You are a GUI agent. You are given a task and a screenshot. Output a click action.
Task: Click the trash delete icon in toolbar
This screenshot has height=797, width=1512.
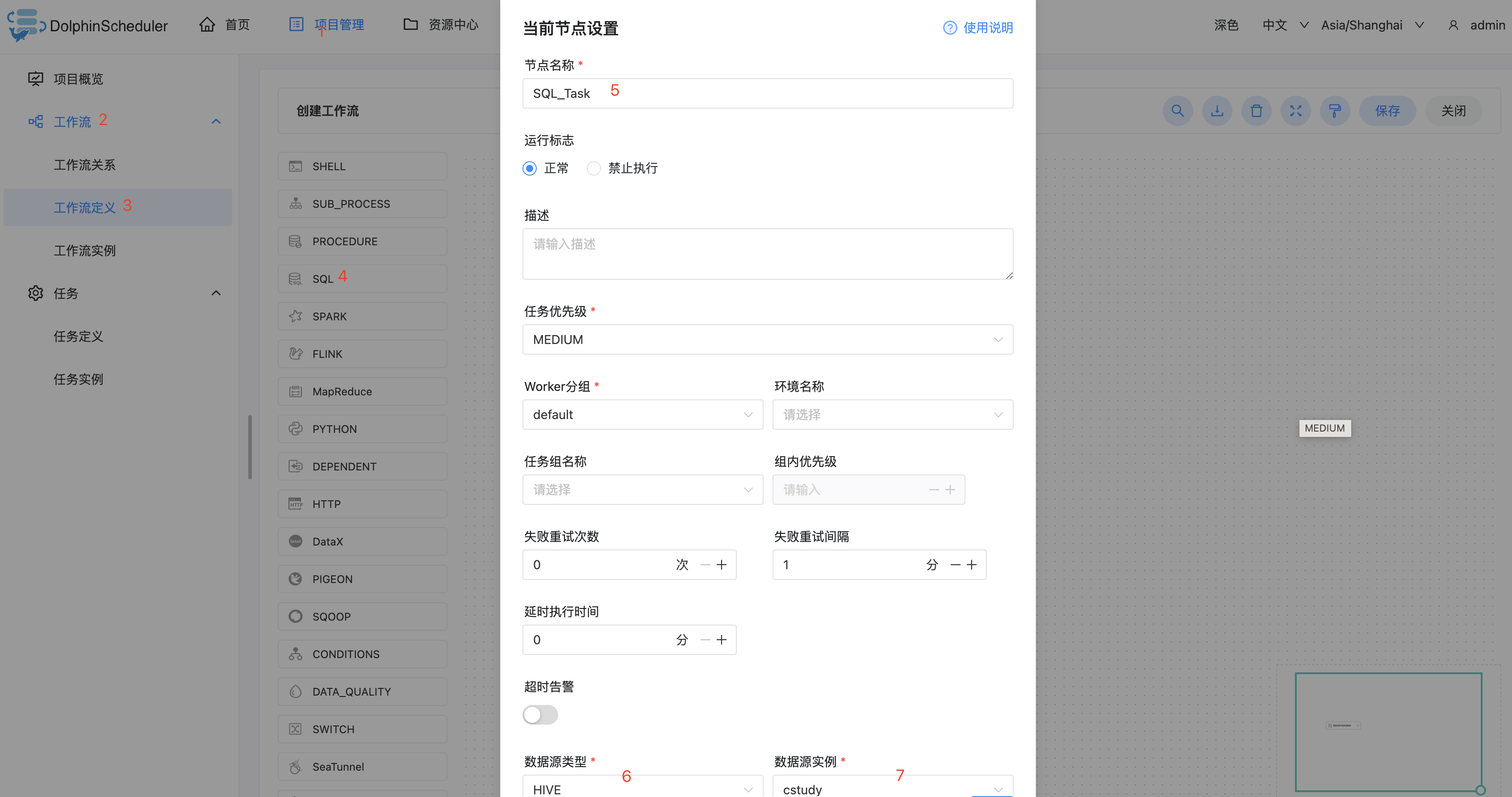1256,110
